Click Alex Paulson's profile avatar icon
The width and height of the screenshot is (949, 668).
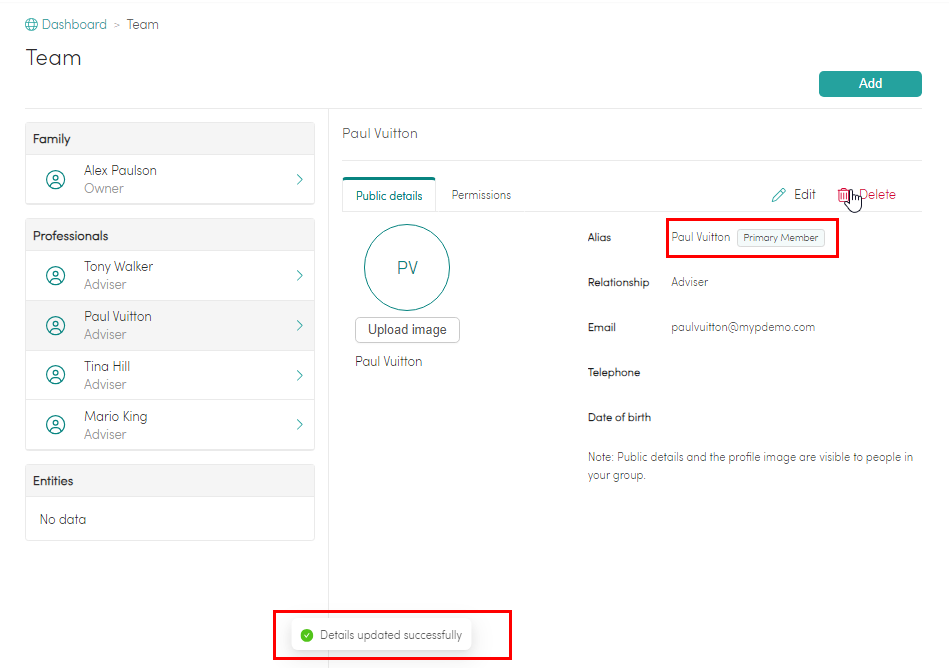pos(56,179)
